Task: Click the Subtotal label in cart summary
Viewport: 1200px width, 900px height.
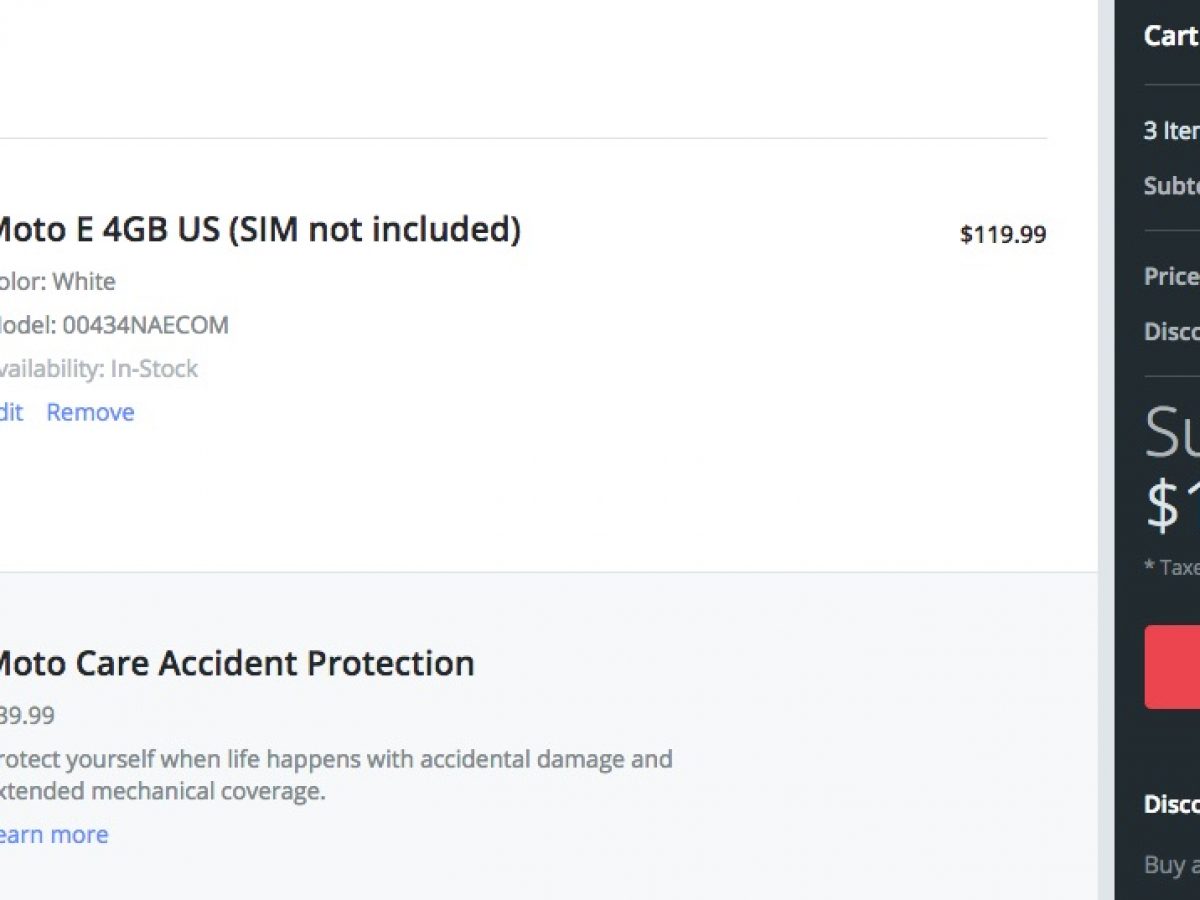Action: [1171, 185]
